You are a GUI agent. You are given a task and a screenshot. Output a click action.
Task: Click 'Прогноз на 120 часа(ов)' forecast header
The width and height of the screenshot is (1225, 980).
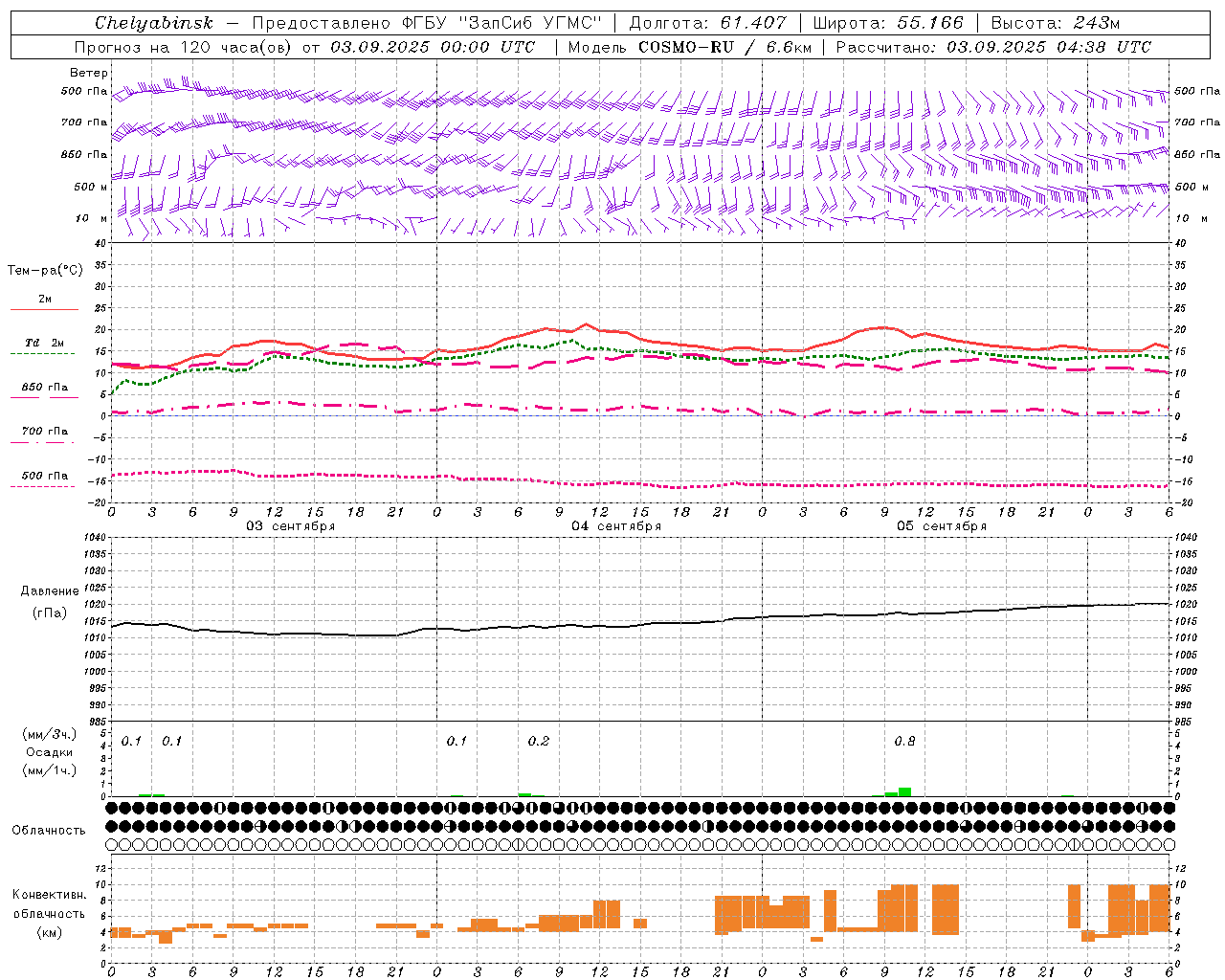187,47
